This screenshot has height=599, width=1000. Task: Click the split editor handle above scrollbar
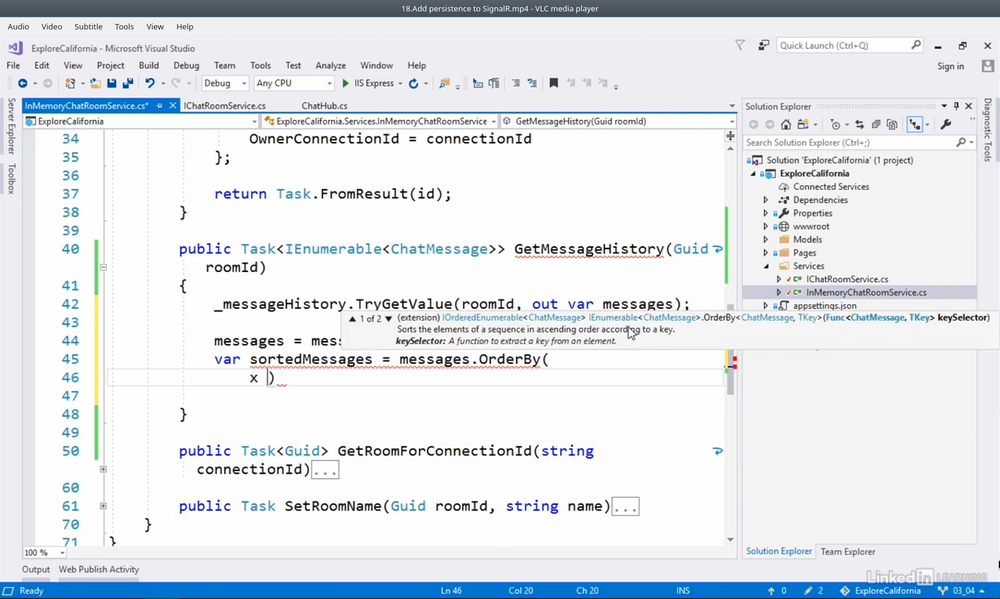coord(730,135)
